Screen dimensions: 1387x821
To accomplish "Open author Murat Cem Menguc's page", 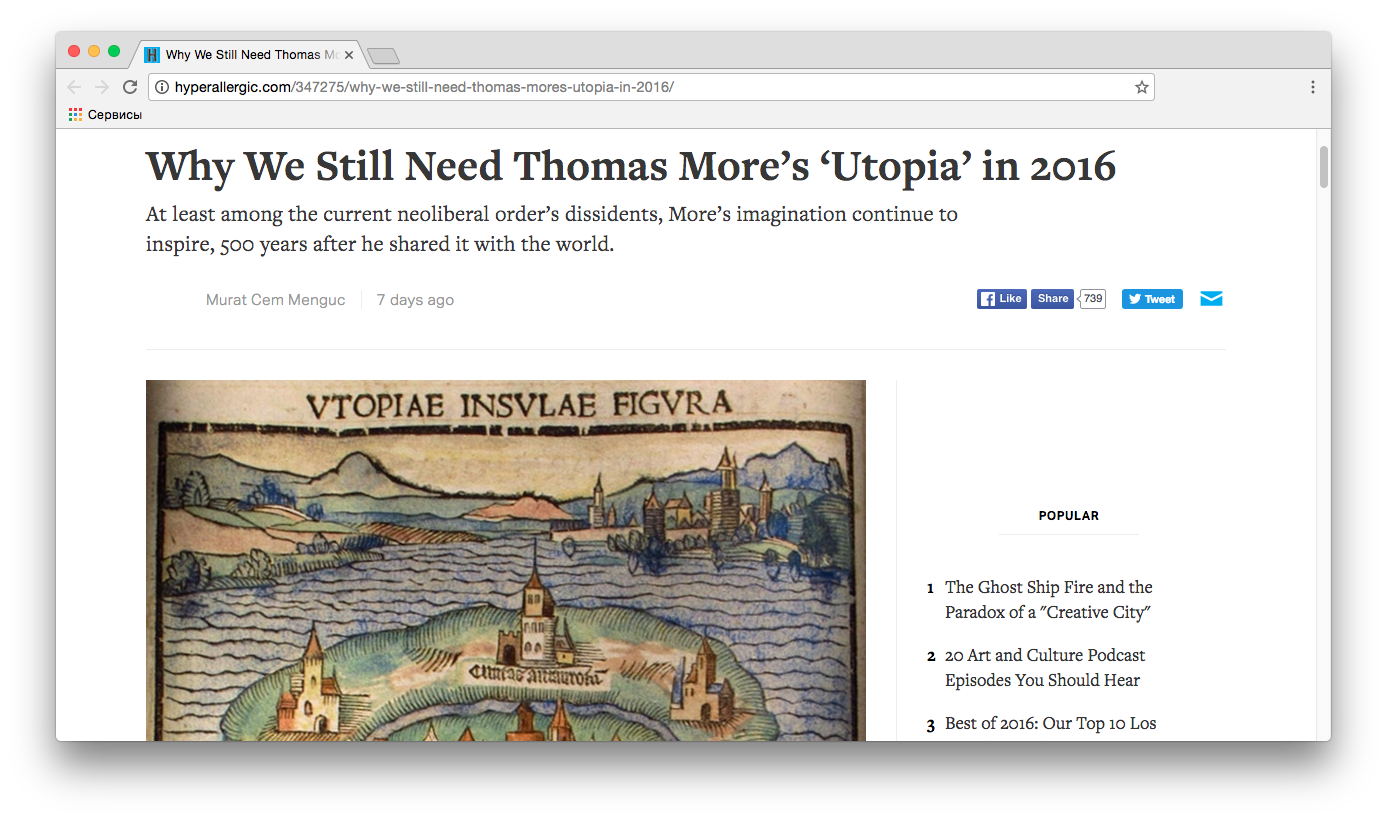I will (x=275, y=300).
